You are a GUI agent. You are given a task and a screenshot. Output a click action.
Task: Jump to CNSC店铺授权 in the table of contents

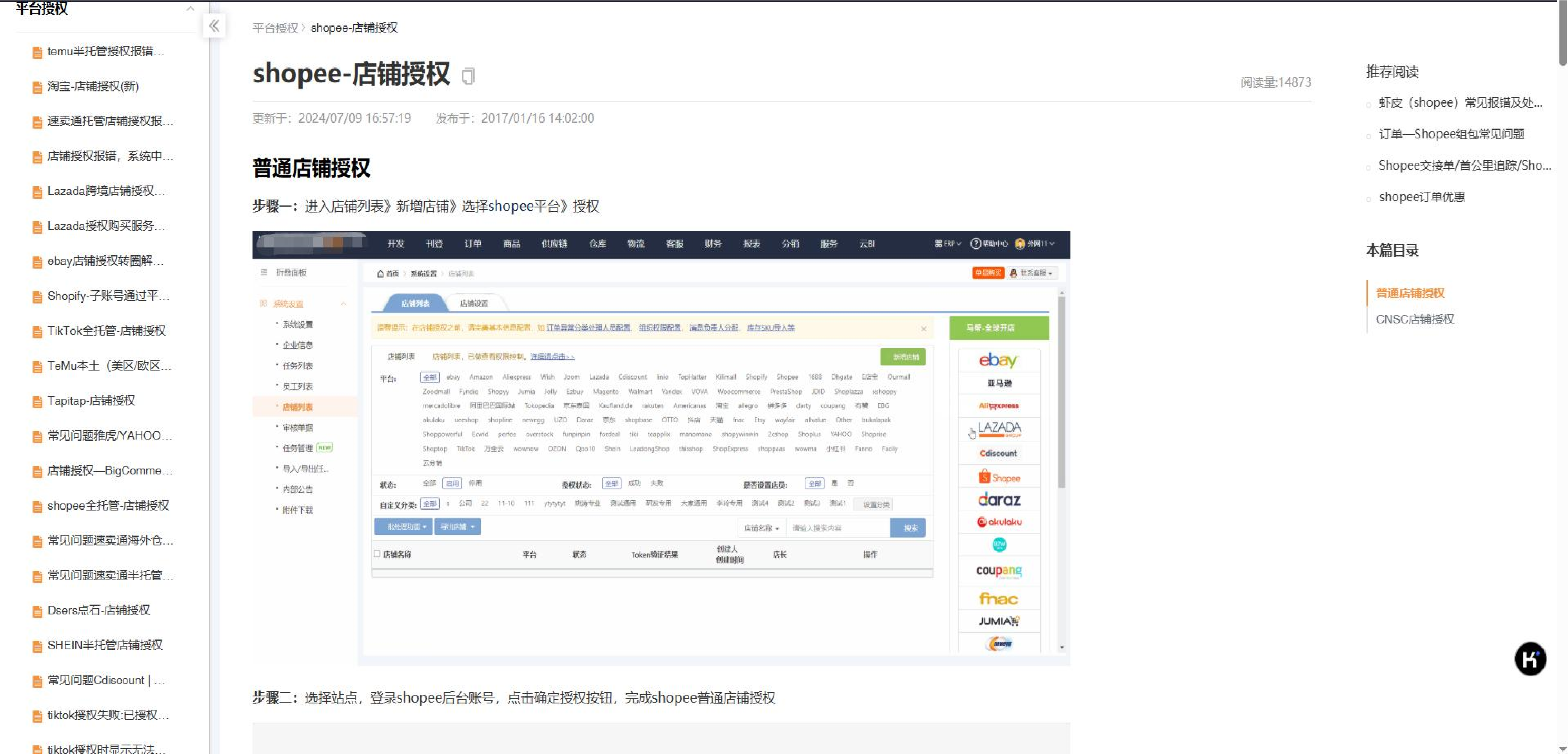tap(1415, 320)
